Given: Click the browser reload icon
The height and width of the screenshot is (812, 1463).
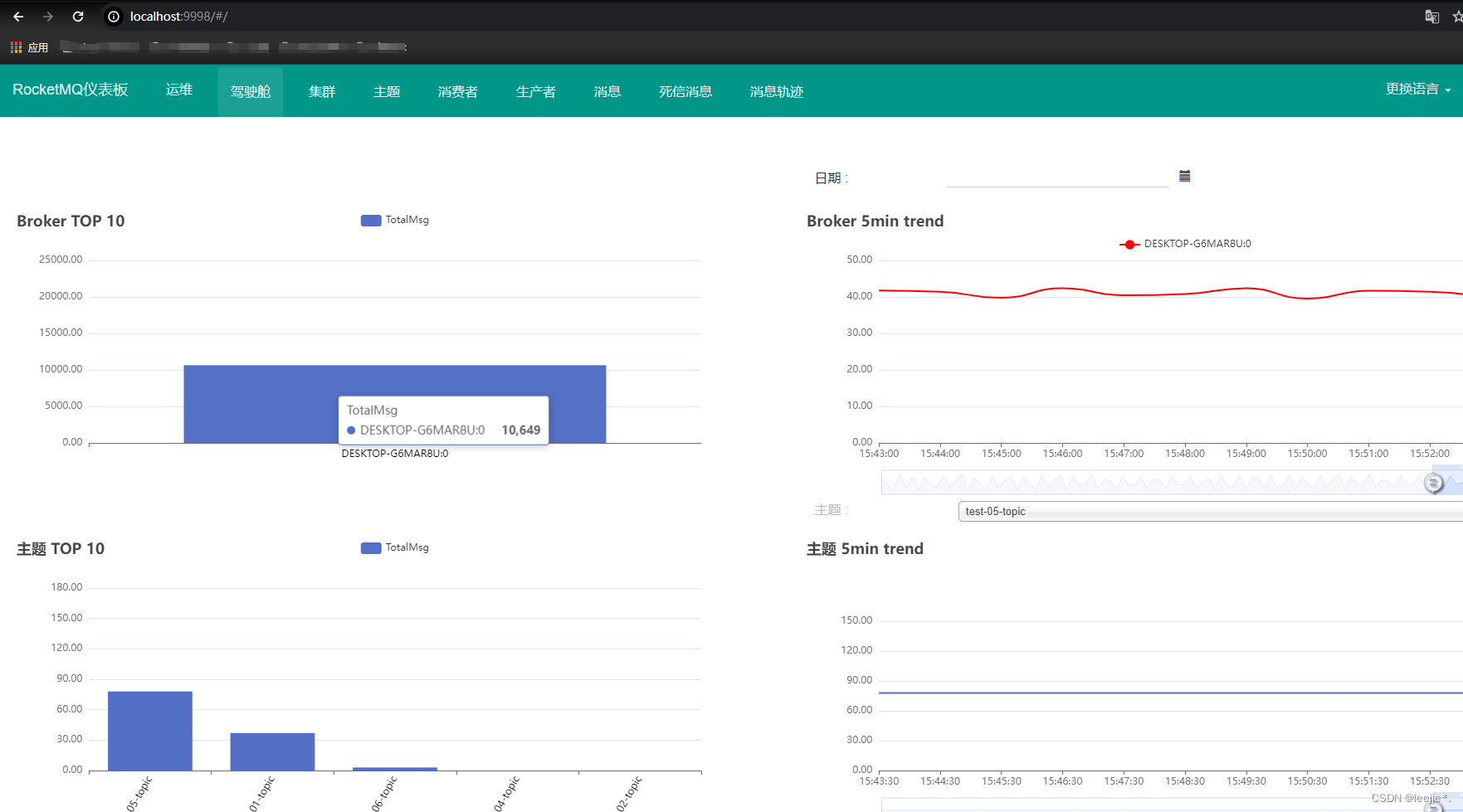Looking at the screenshot, I should tap(78, 17).
